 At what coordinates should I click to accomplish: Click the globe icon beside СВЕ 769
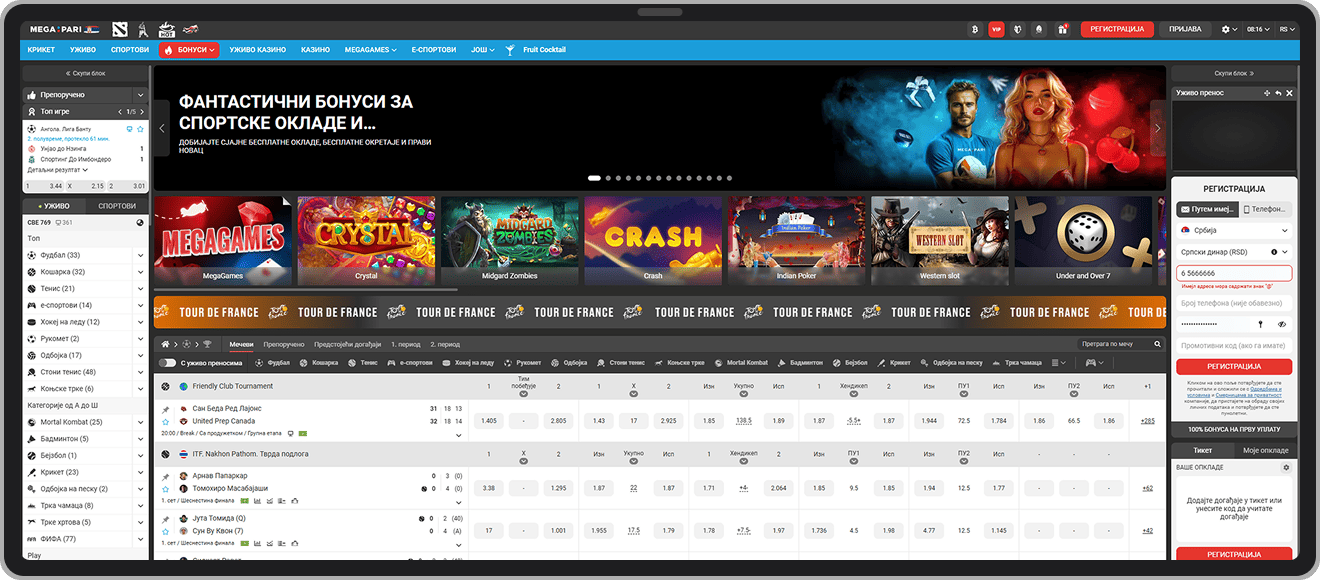coord(140,222)
